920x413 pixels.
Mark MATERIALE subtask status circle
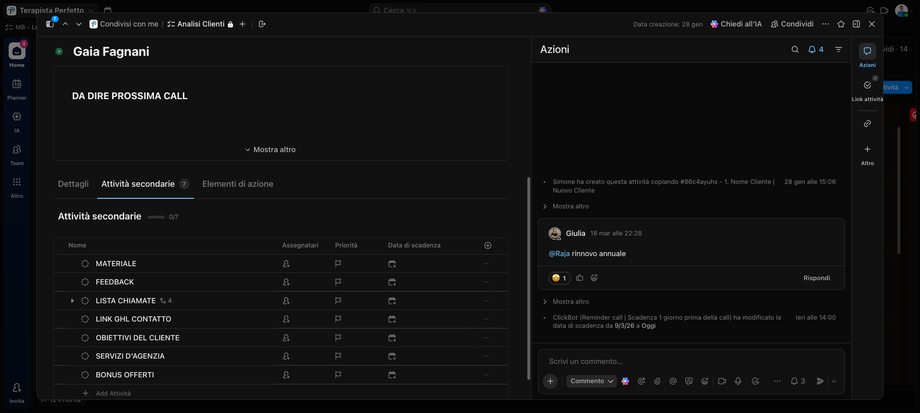tap(85, 264)
